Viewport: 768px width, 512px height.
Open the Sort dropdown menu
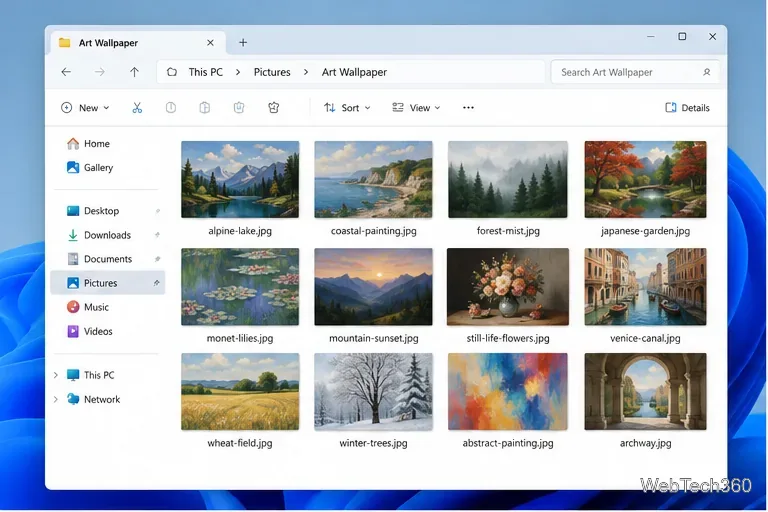347,108
